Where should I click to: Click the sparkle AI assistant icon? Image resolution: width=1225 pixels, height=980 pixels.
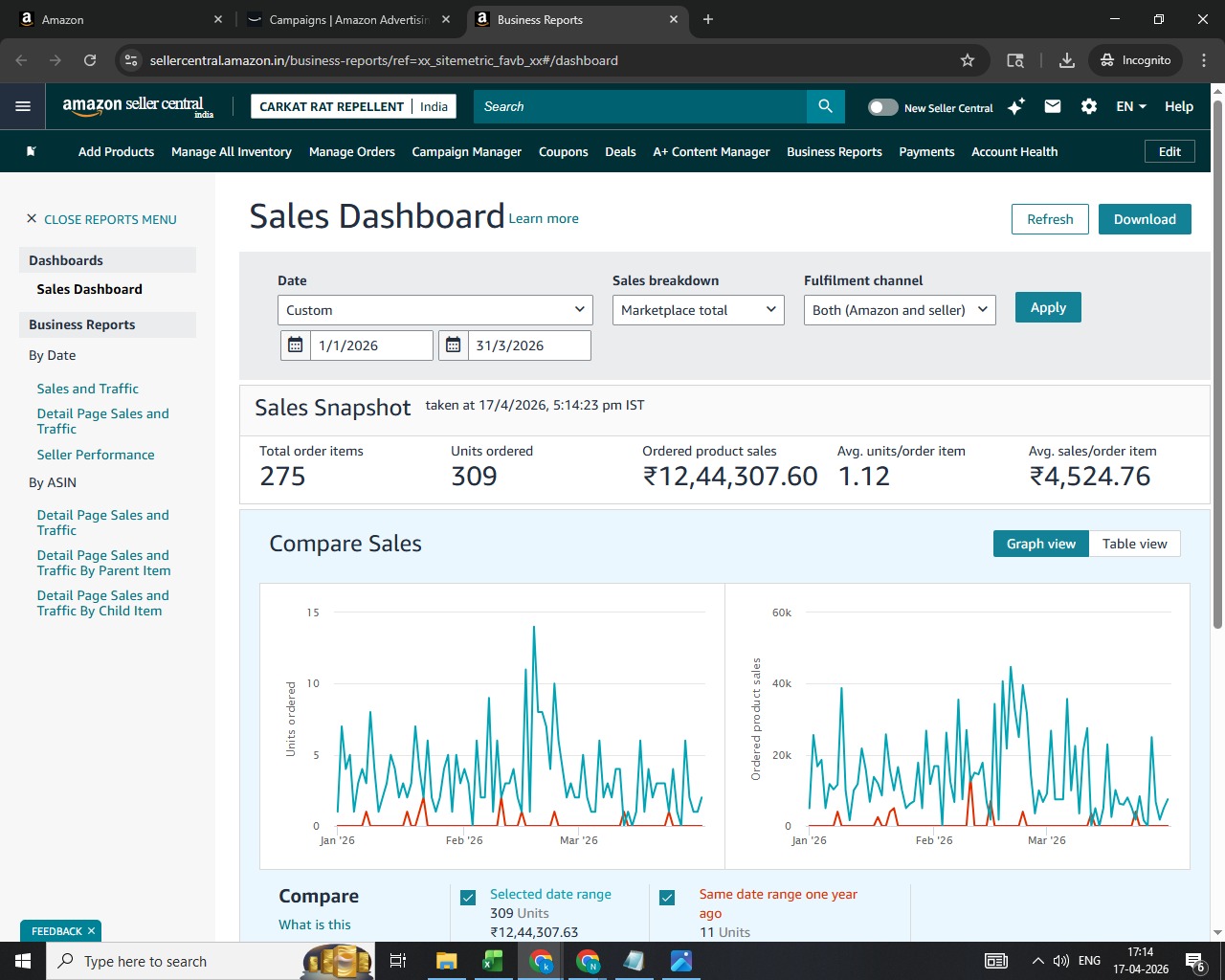[x=1016, y=106]
